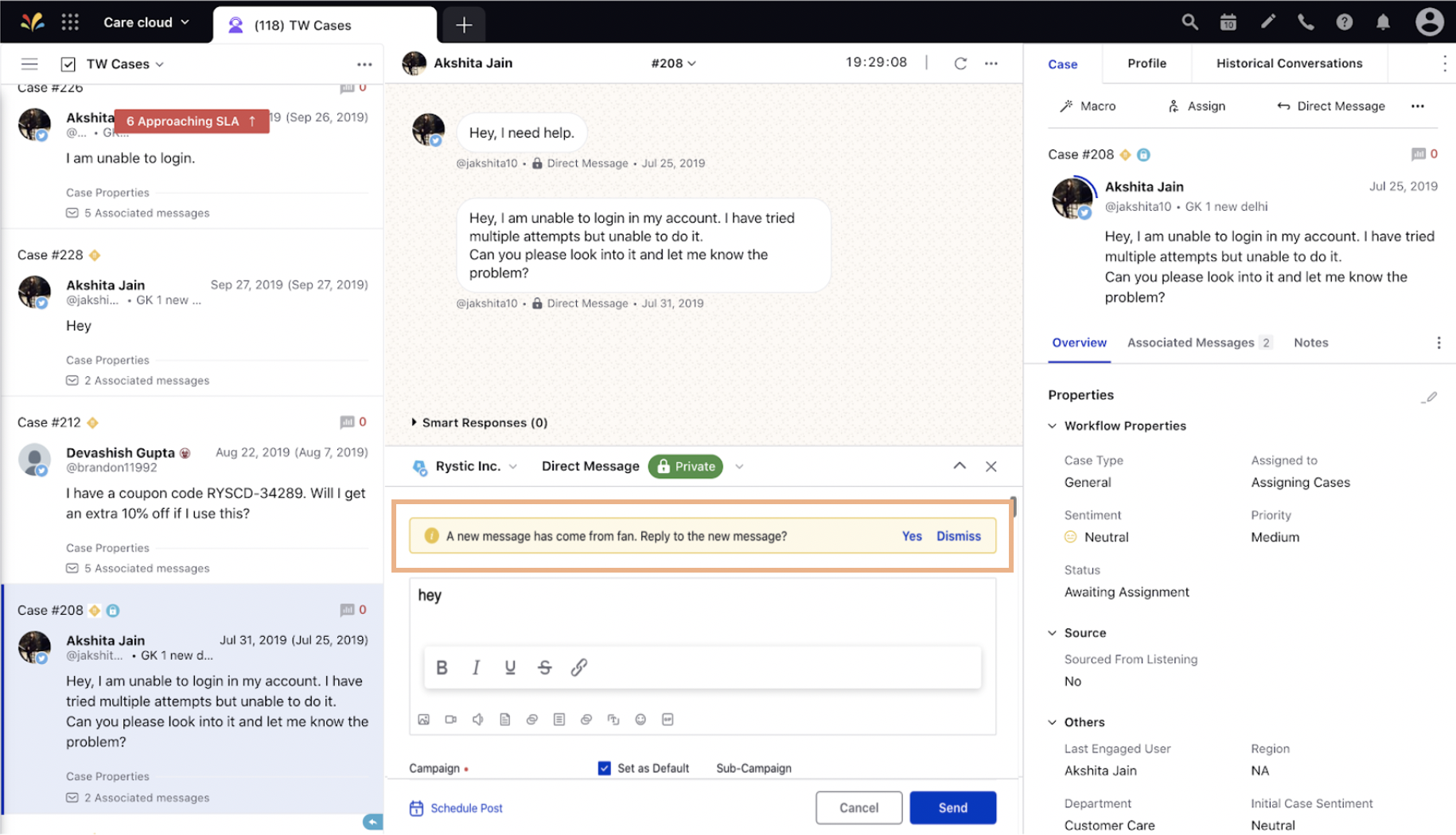Open the vertical dots menu beside Notes tab
The image size is (1456, 835).
click(1438, 343)
